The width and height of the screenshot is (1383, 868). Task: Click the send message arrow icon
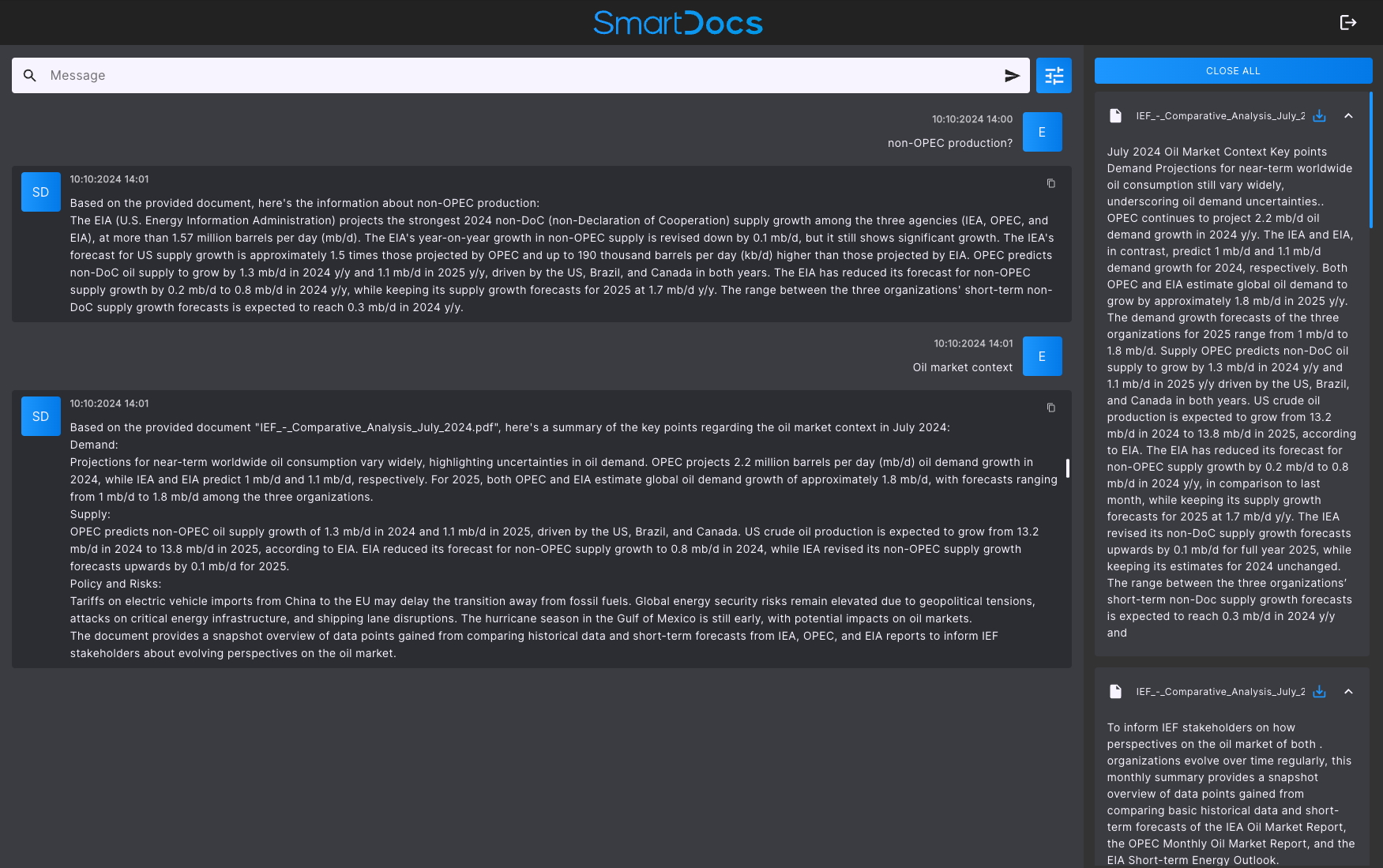pos(1012,76)
